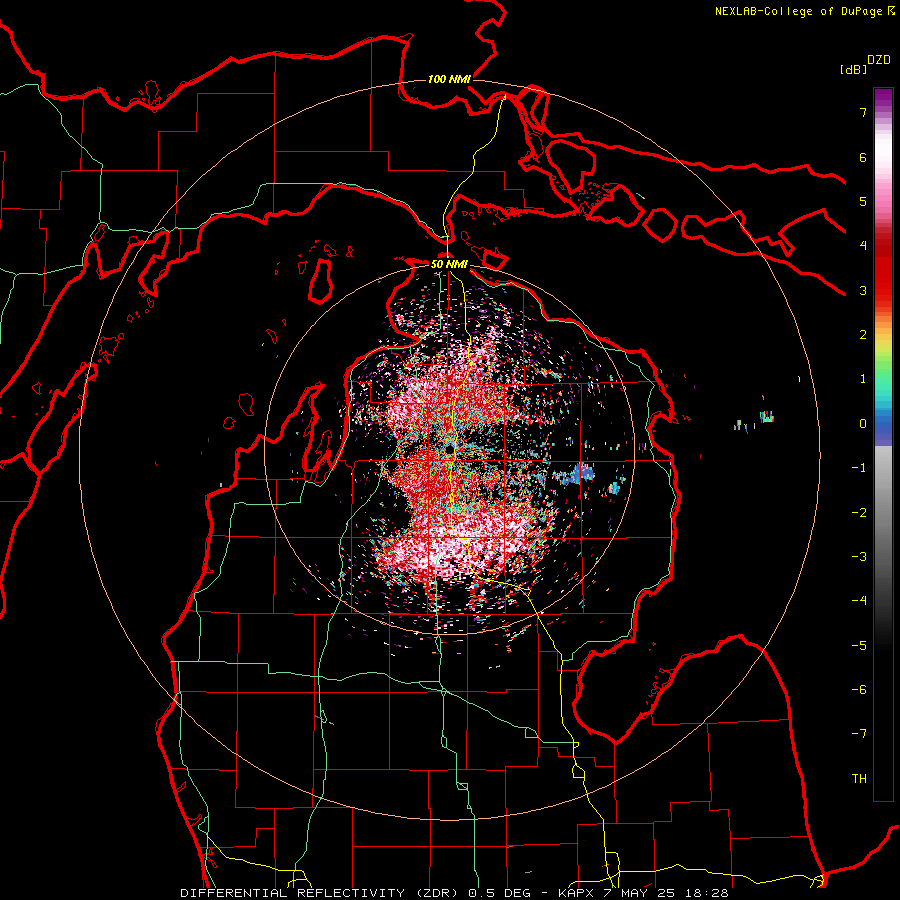Click the '-7' value on color scale
900x900 pixels.
pos(859,734)
